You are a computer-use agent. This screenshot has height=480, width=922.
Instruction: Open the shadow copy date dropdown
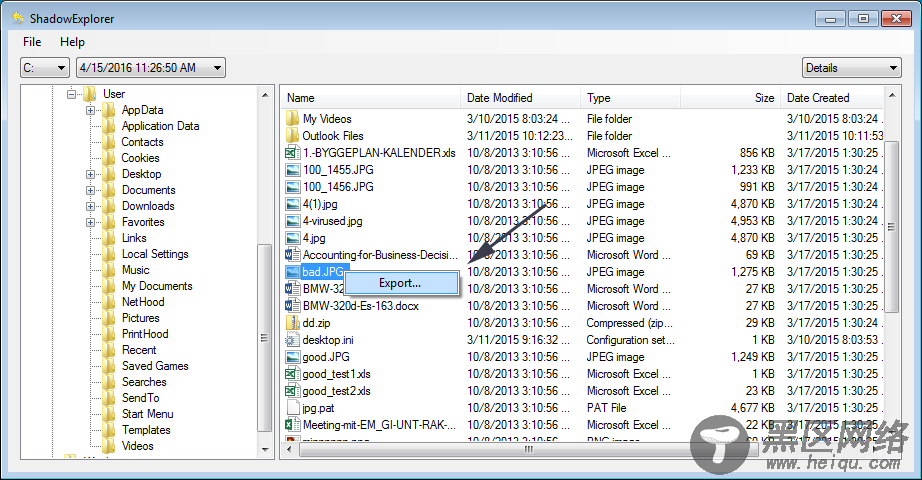(x=151, y=68)
